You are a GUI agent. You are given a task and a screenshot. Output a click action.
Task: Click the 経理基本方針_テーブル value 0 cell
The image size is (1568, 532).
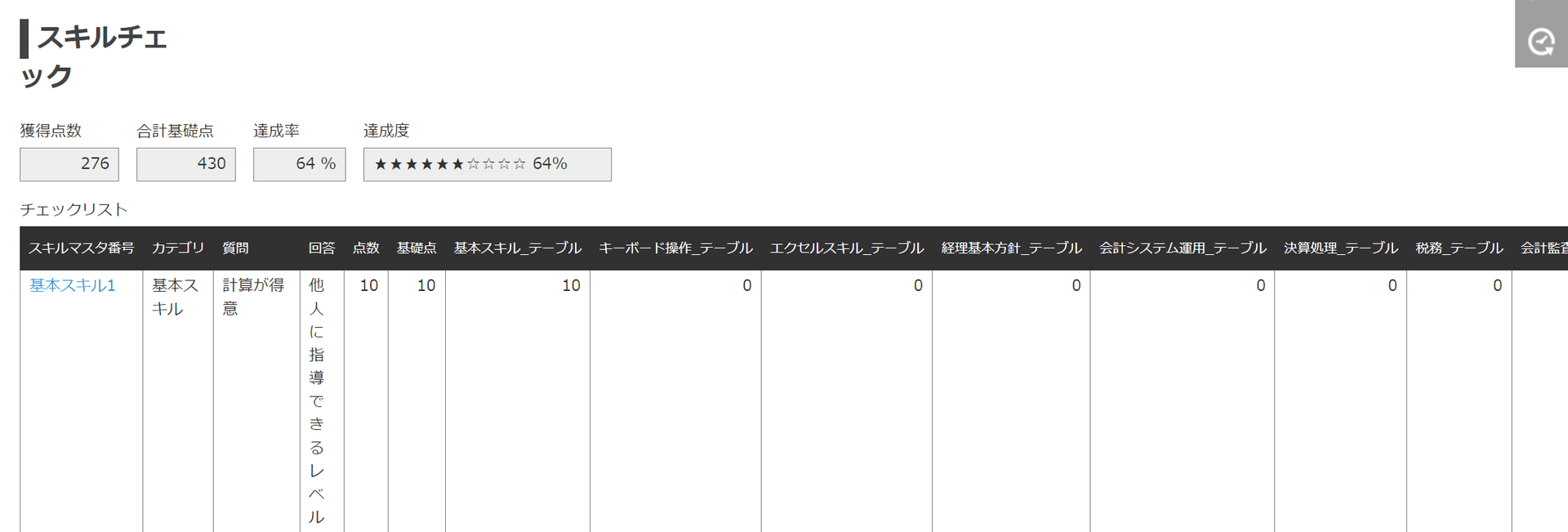pyautogui.click(x=1011, y=400)
